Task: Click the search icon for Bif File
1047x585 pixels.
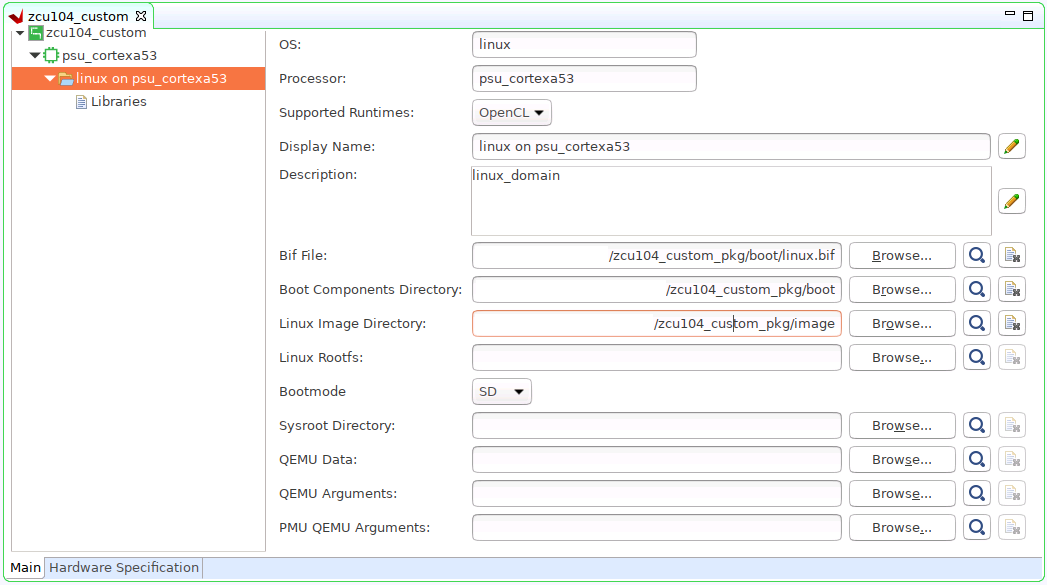Action: tap(976, 256)
